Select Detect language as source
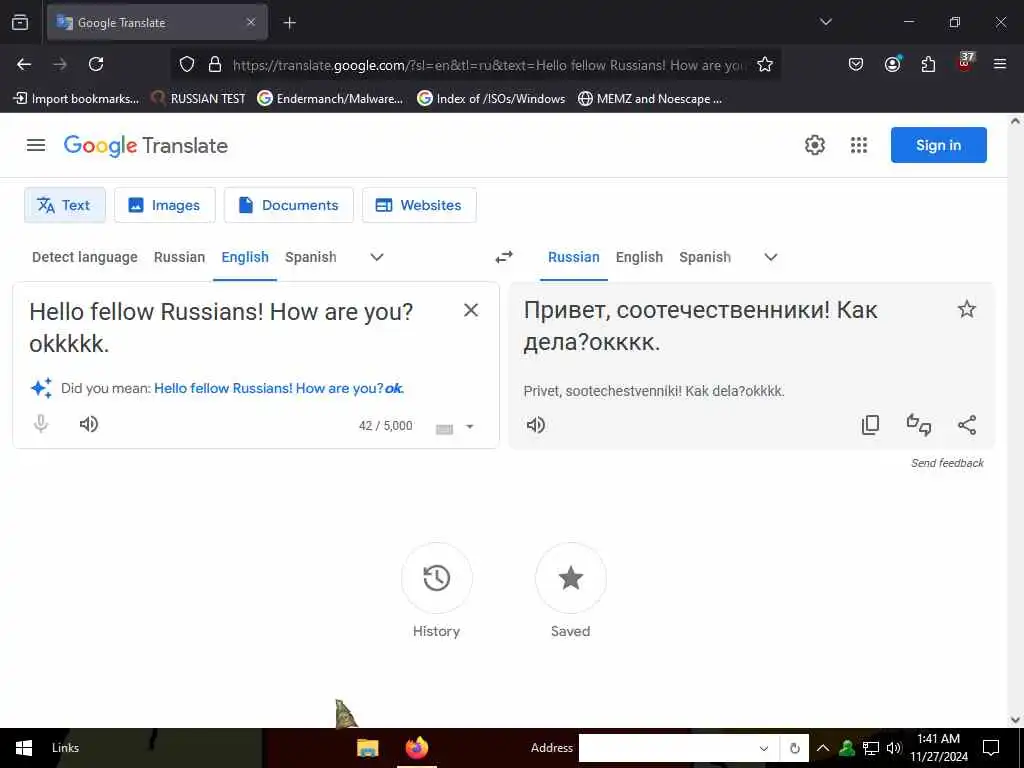This screenshot has width=1024, height=768. click(x=85, y=257)
